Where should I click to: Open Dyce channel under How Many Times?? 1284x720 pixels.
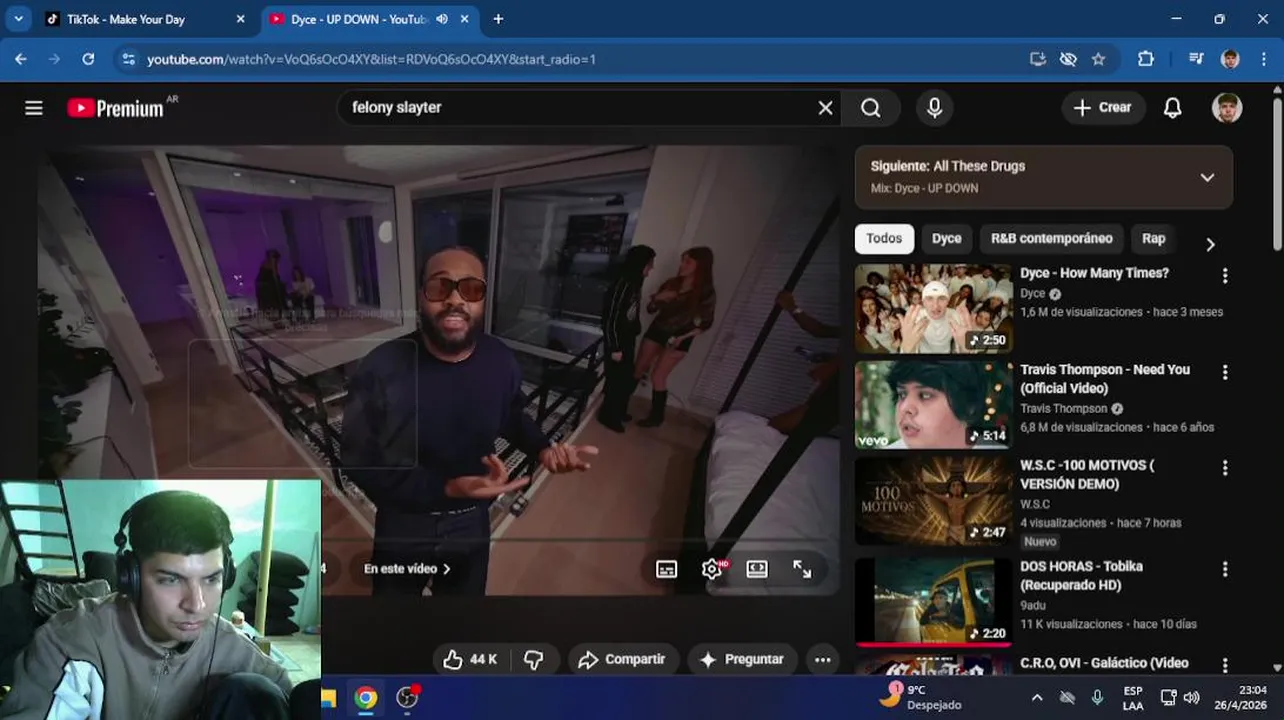tap(1032, 294)
